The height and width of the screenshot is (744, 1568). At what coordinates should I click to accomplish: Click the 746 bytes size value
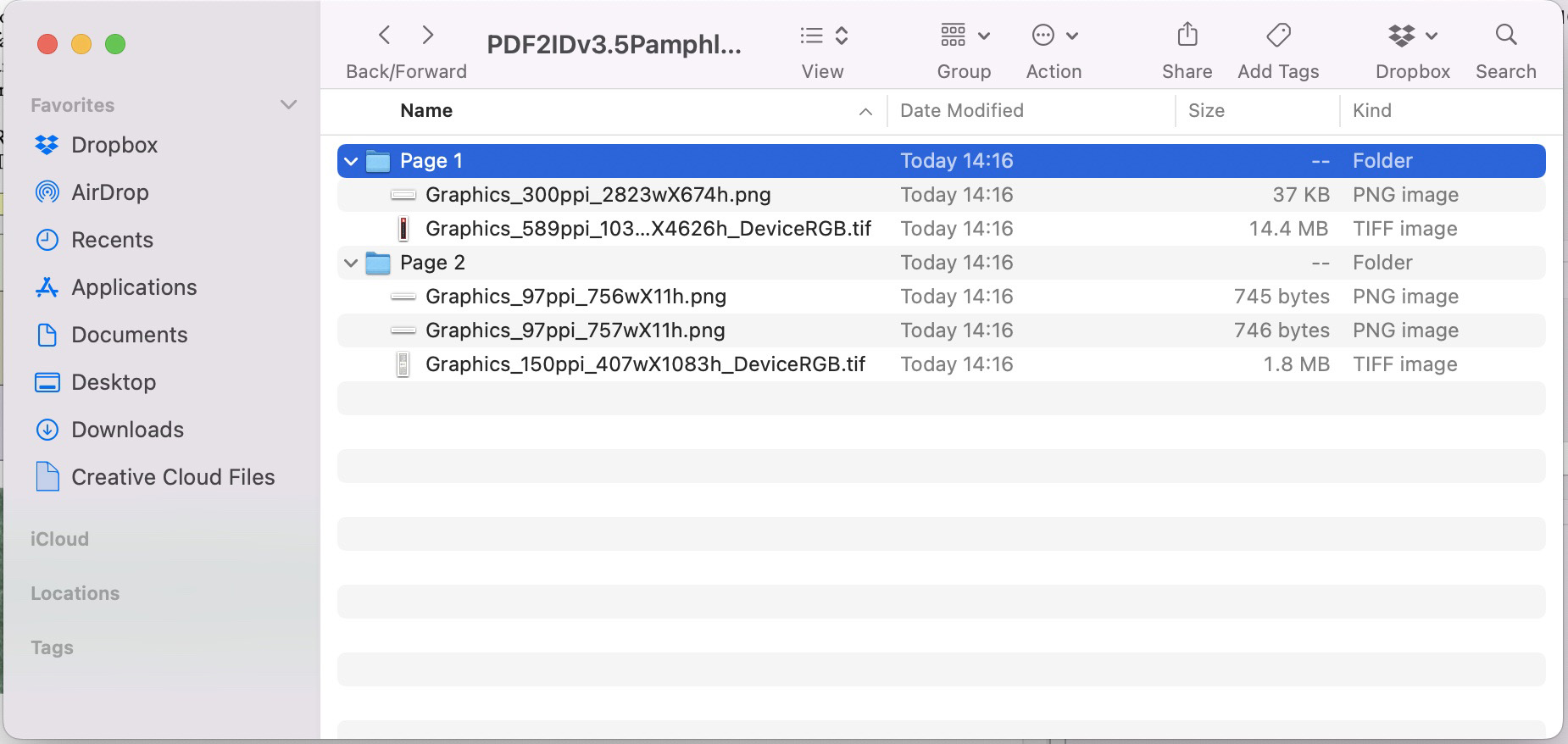tap(1282, 330)
